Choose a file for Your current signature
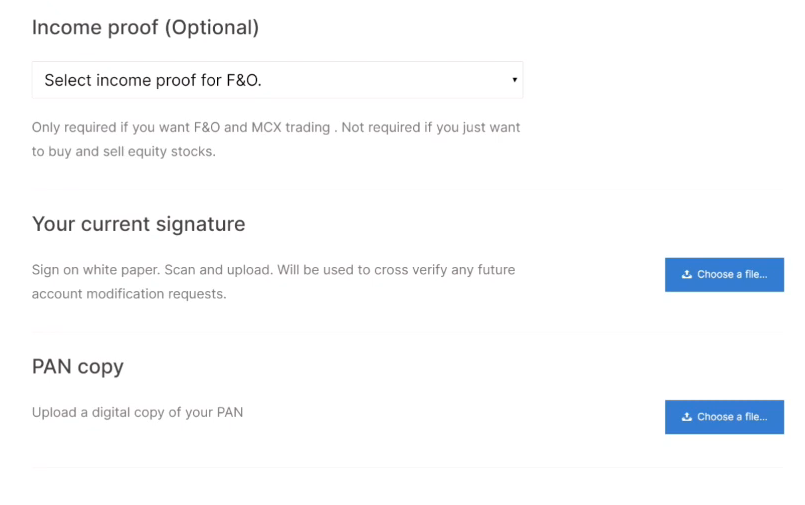The height and width of the screenshot is (505, 805). coord(724,275)
